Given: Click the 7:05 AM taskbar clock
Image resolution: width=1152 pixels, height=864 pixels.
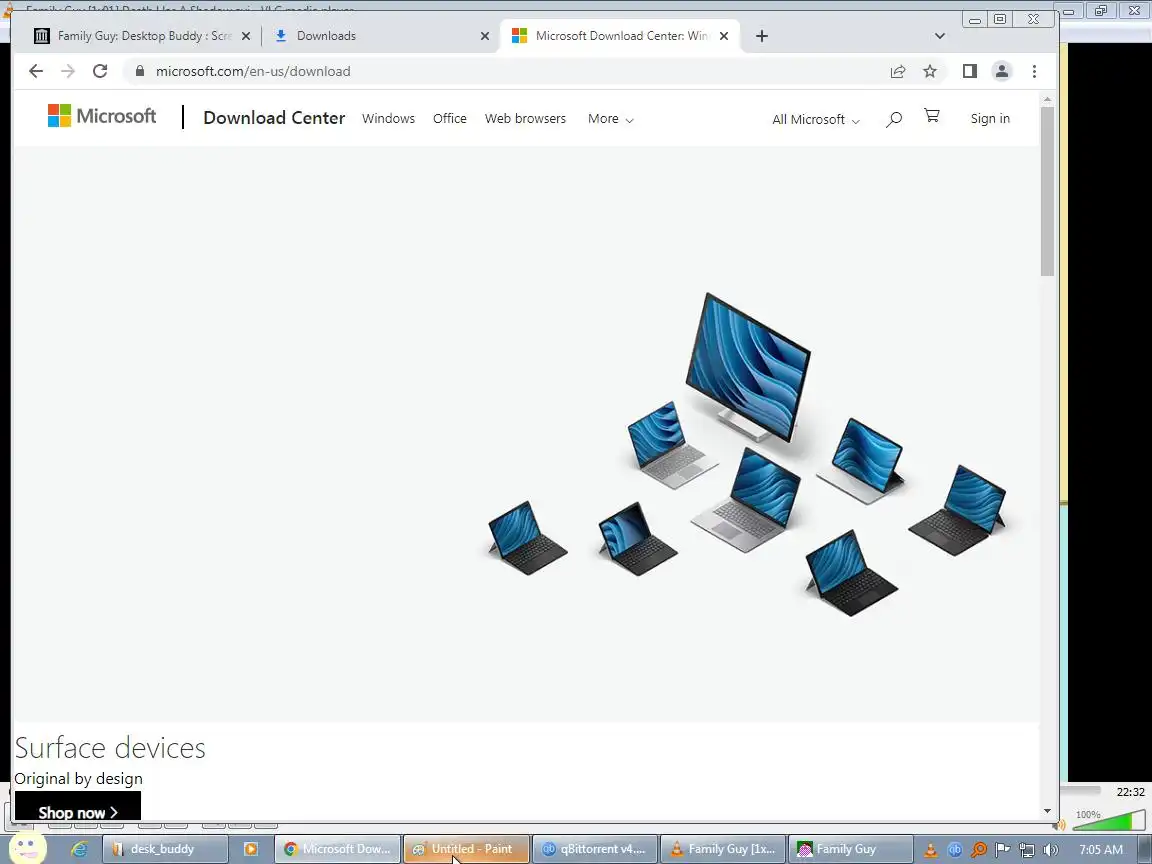Looking at the screenshot, I should pos(1101,850).
